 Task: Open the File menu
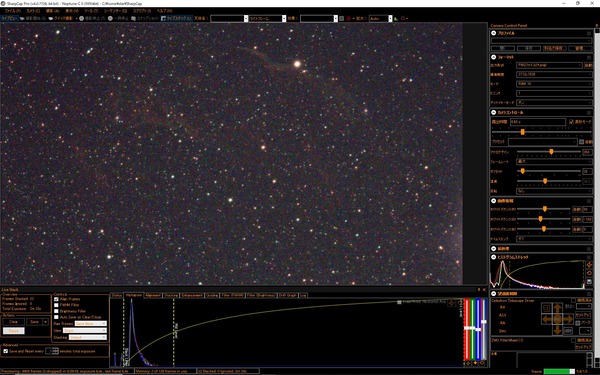[x=12, y=11]
